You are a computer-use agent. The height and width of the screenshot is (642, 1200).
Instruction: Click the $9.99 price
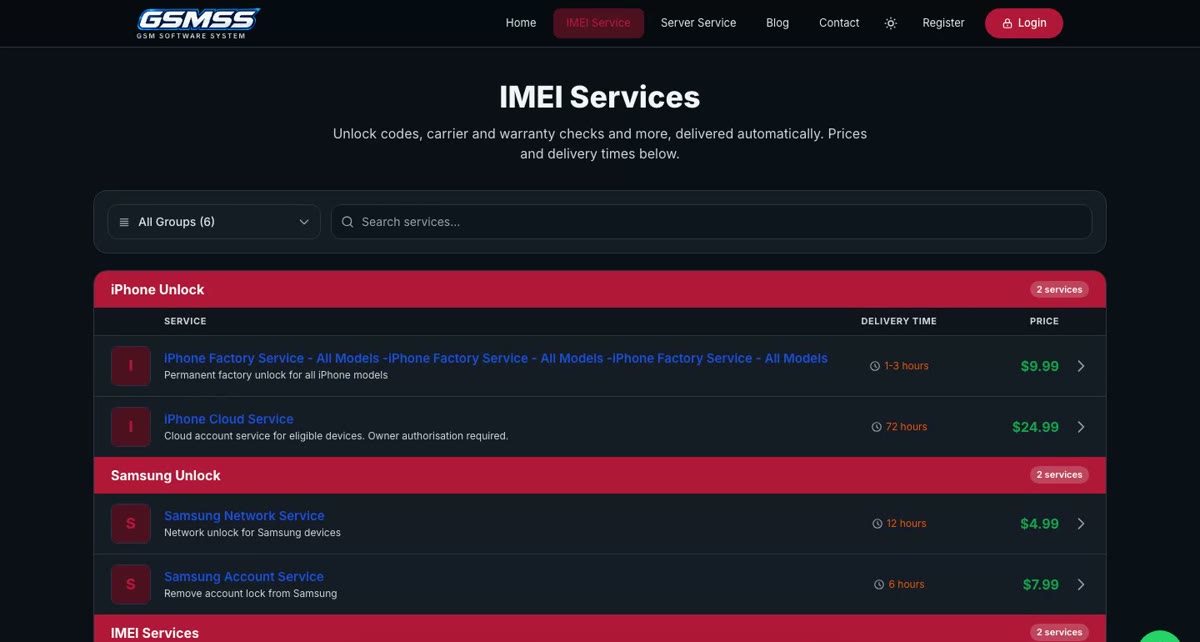point(1039,366)
